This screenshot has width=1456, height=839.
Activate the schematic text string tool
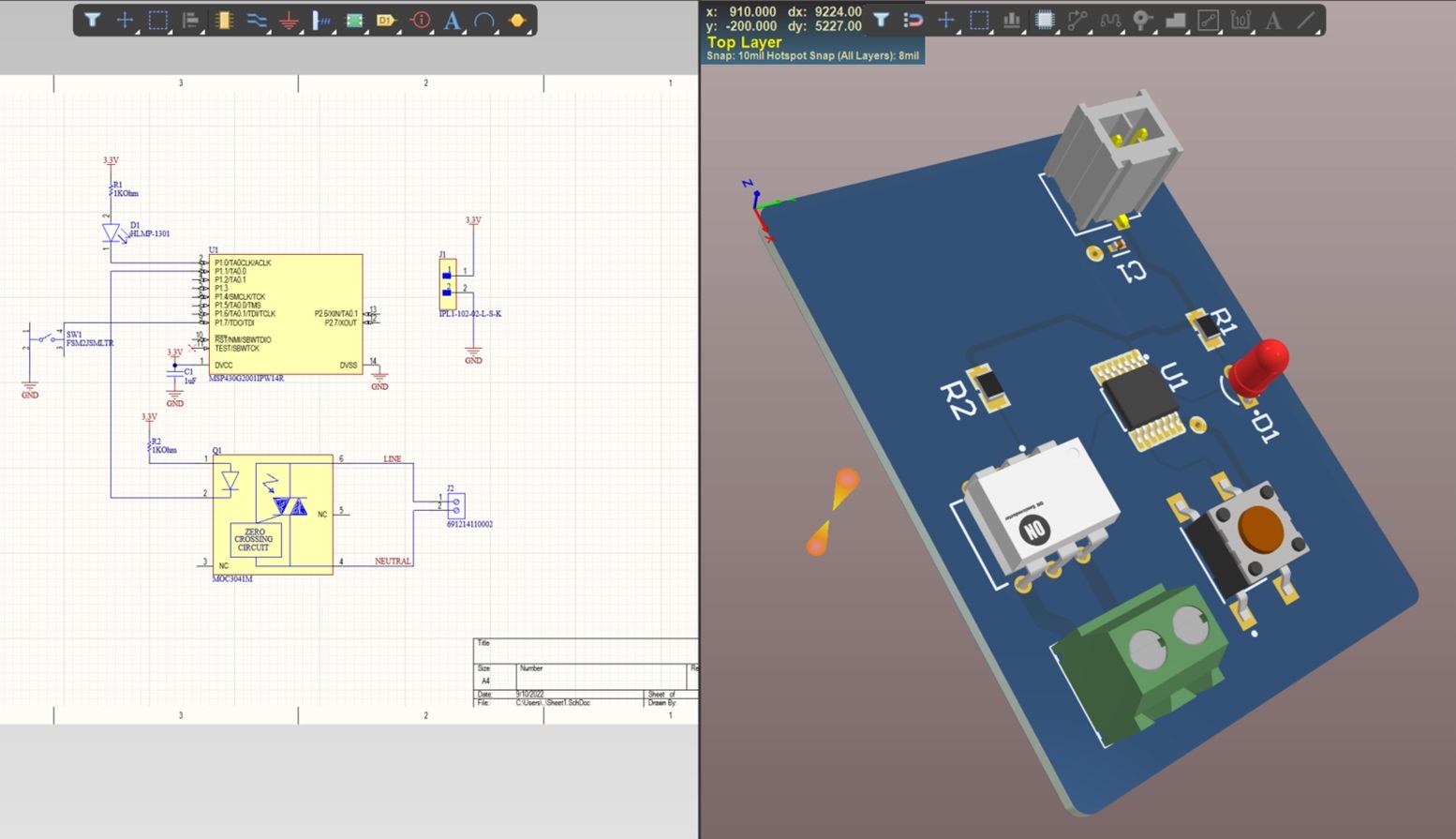[452, 20]
